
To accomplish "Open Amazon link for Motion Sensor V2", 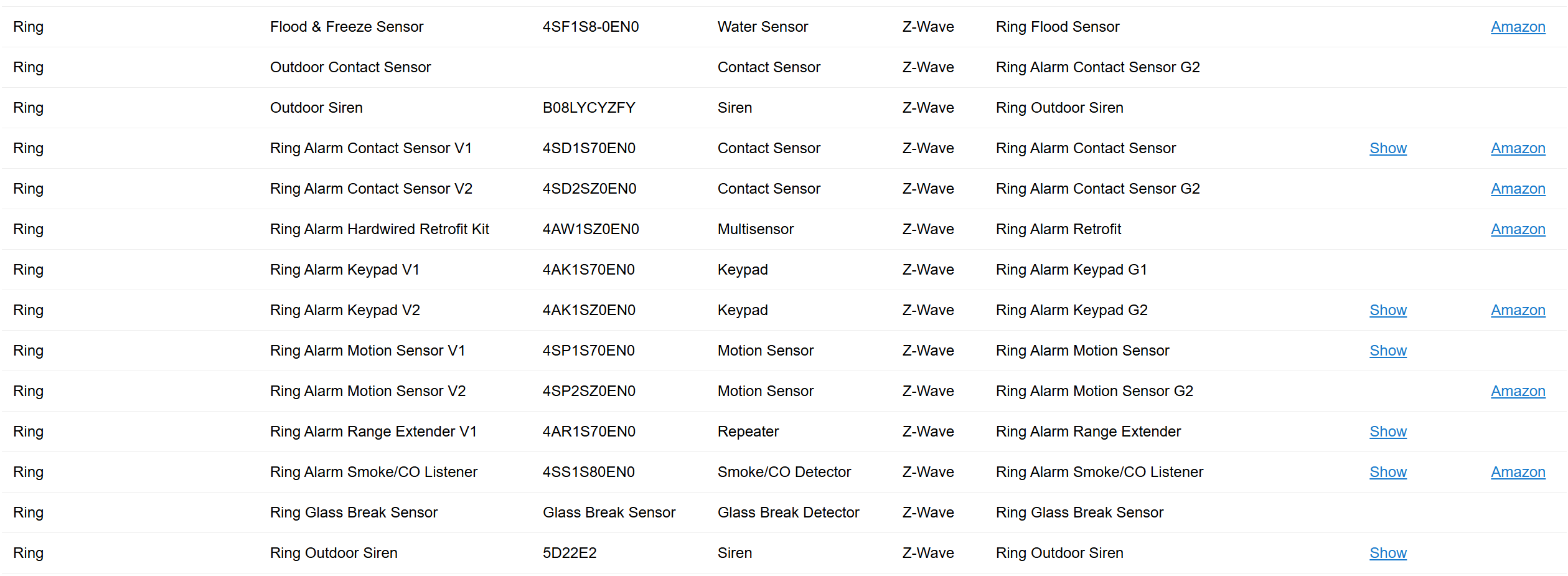I will point(1518,391).
